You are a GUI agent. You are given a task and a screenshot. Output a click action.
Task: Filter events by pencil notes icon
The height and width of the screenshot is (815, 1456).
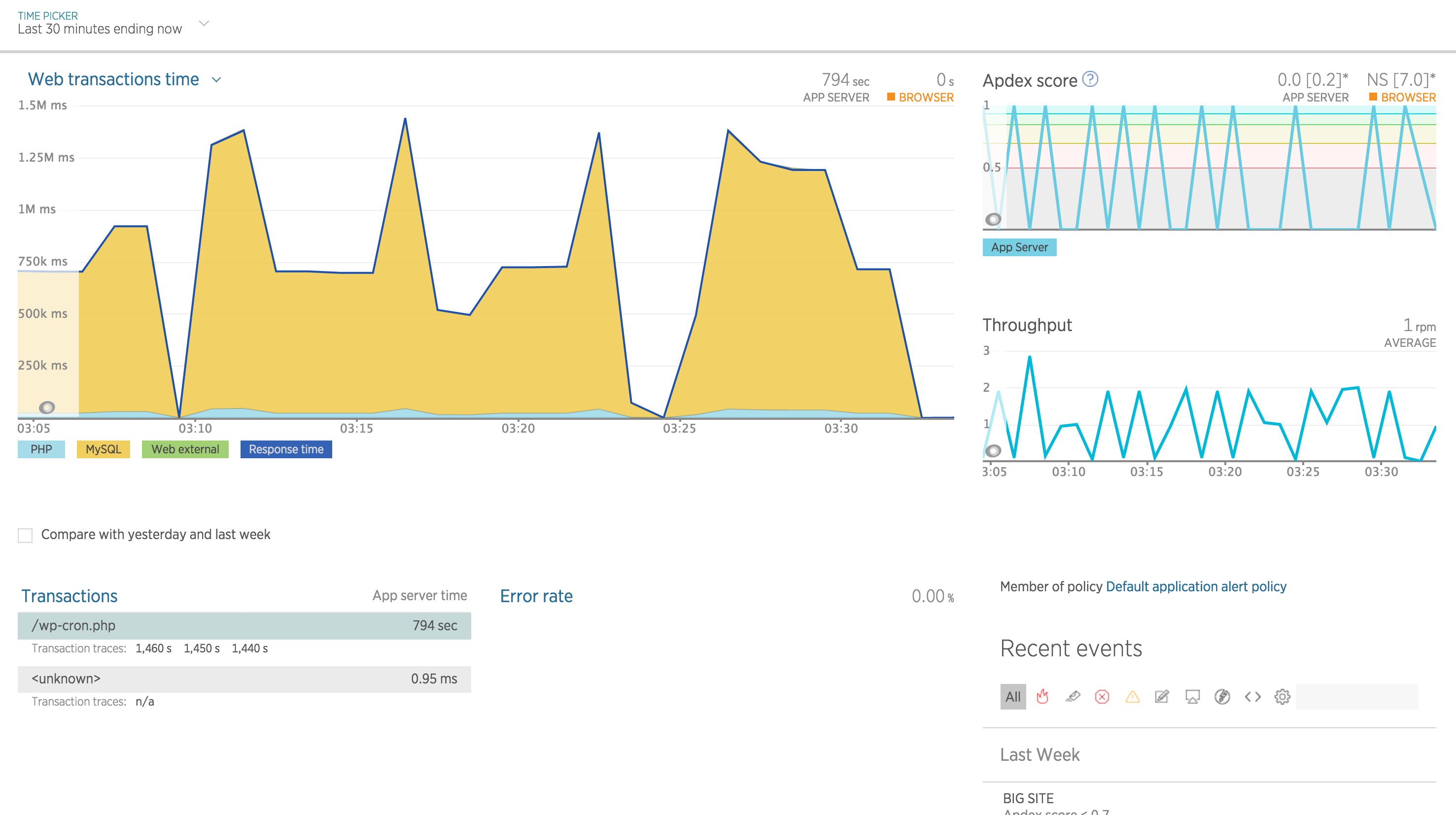click(1162, 696)
